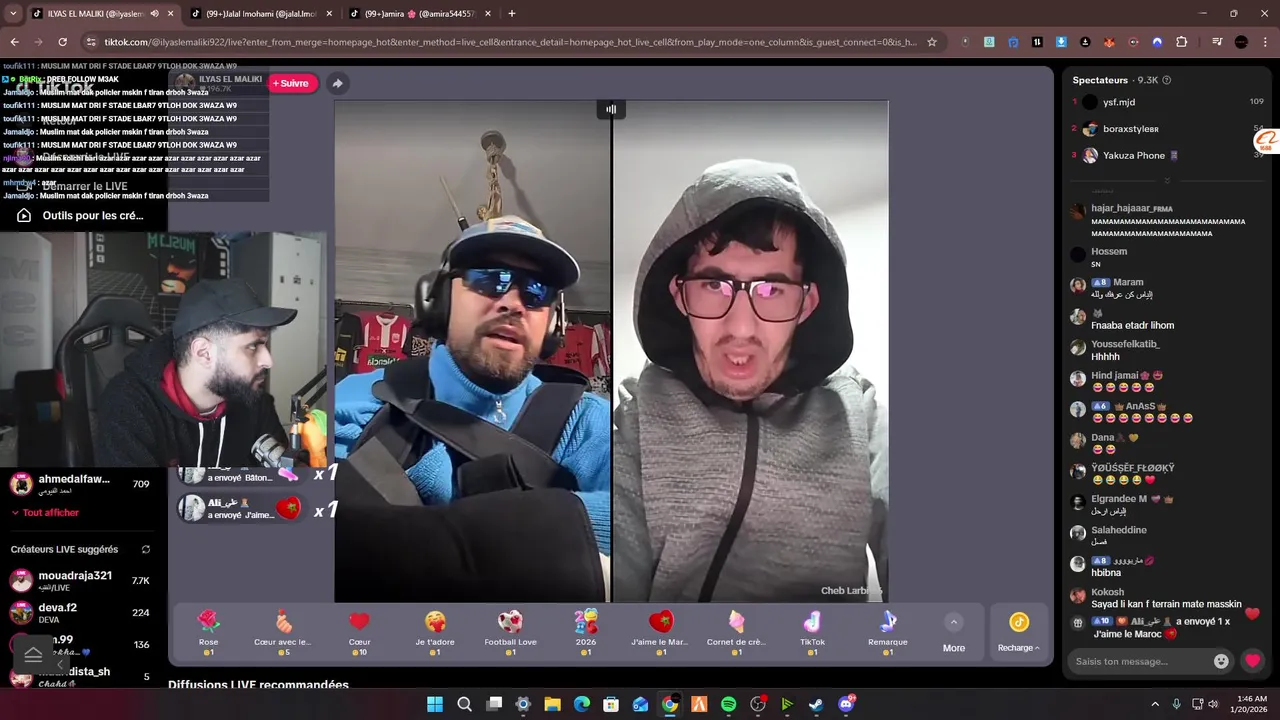Click Tout afficher to expand list
1280x720 pixels.
pos(45,512)
